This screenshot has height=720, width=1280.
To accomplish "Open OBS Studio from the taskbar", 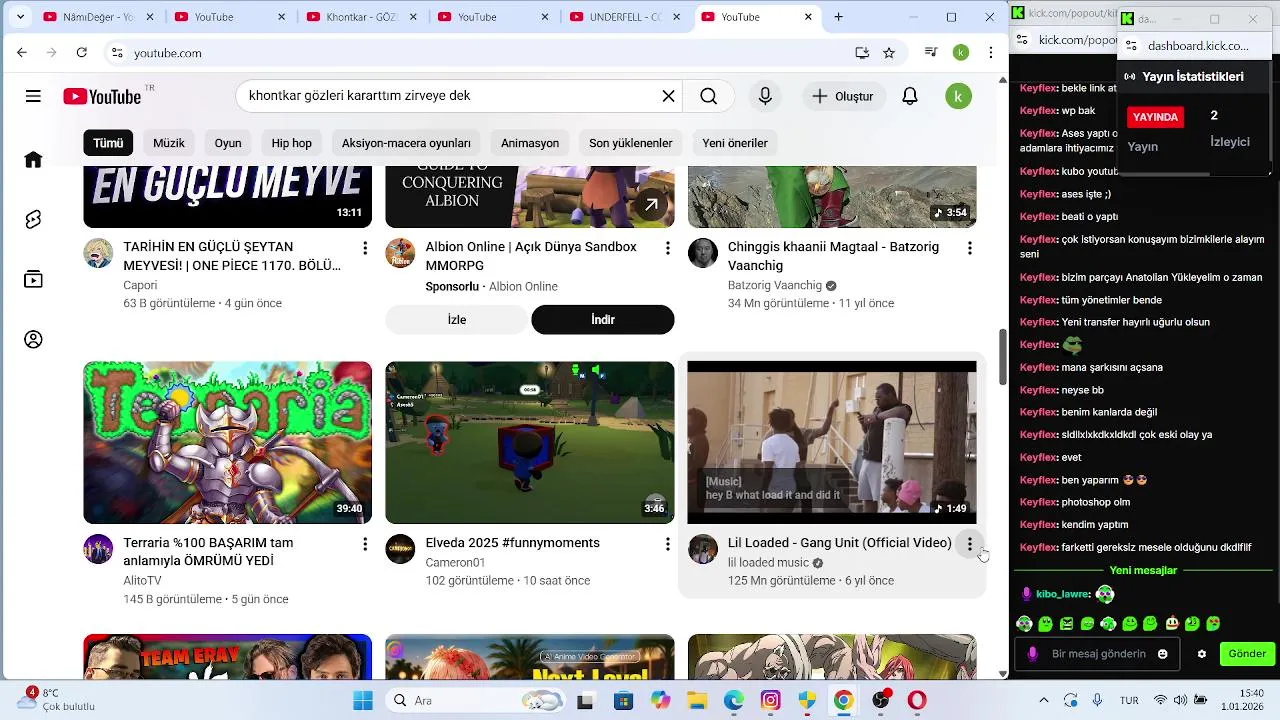I will [x=881, y=700].
